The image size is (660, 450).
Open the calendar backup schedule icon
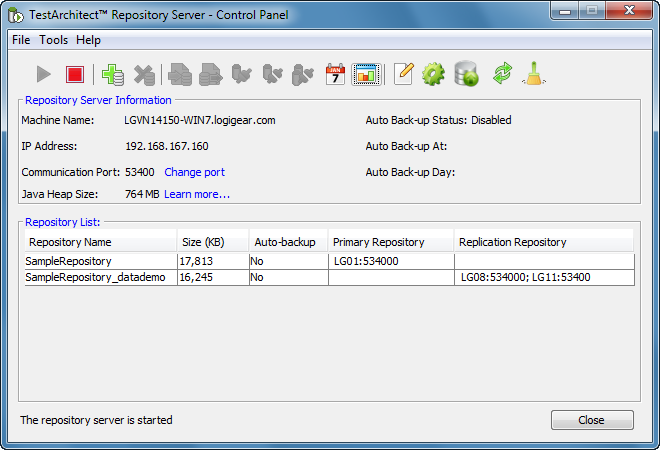click(335, 74)
